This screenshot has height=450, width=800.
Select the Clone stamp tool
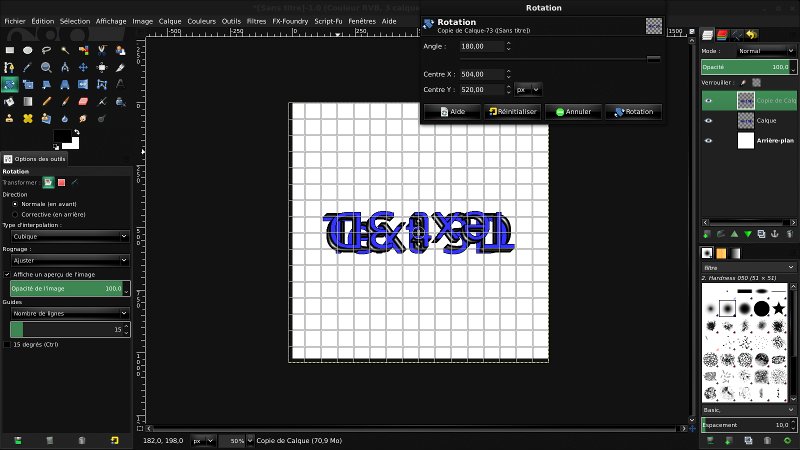10,118
